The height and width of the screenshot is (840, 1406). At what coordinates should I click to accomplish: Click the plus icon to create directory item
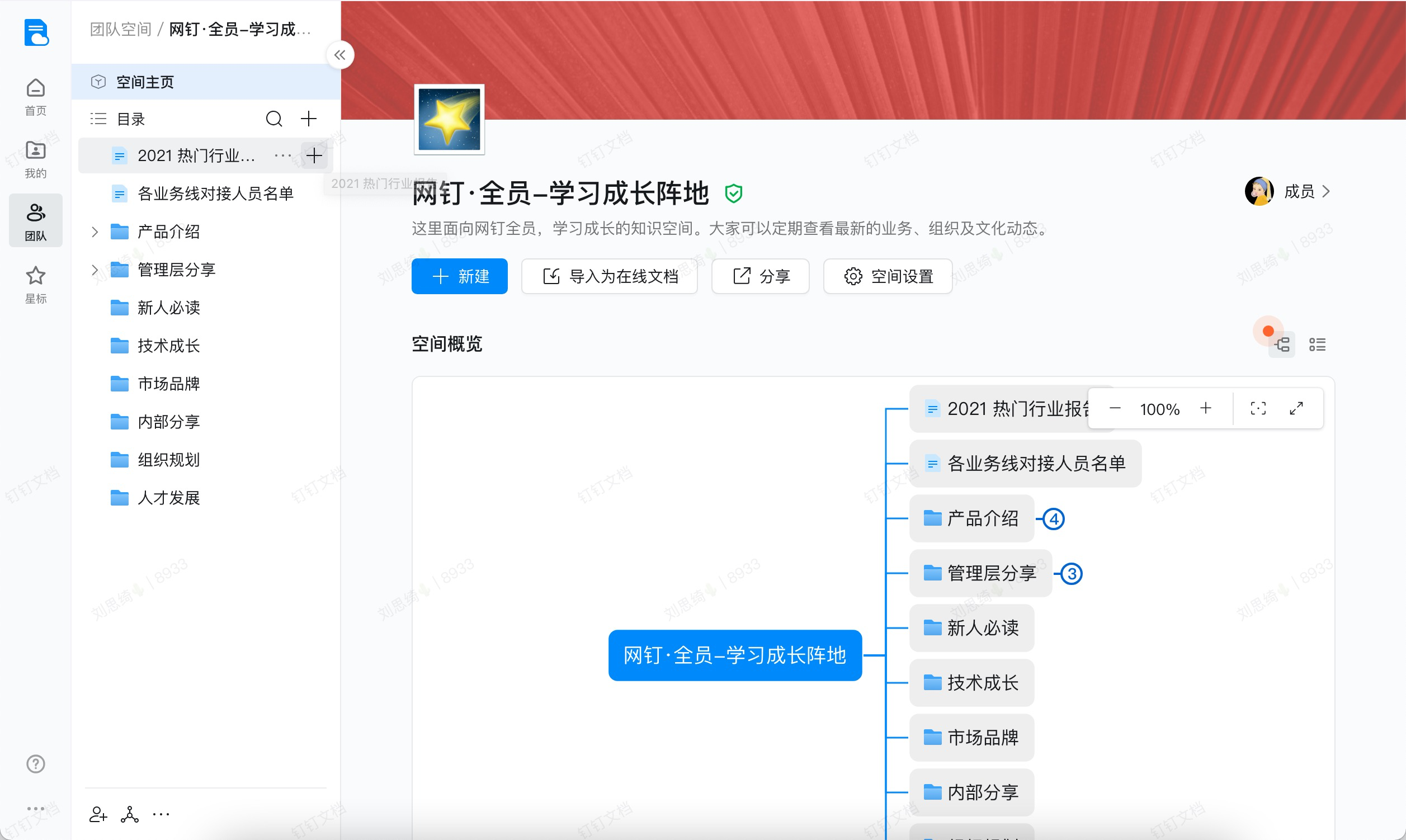tap(309, 119)
